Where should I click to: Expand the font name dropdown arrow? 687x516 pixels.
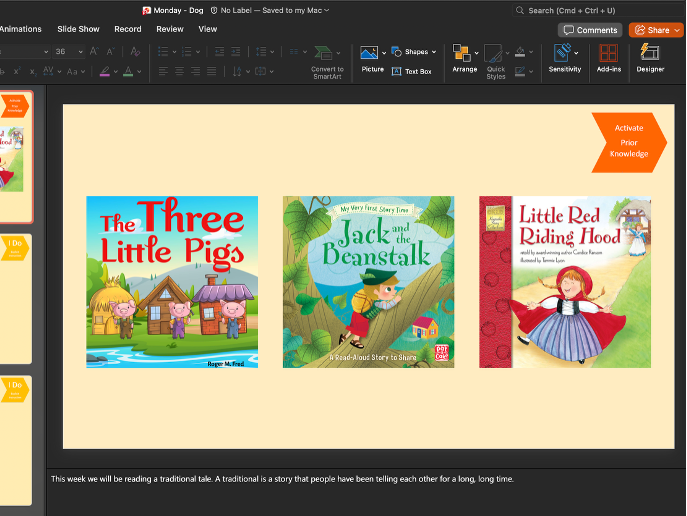[46, 52]
